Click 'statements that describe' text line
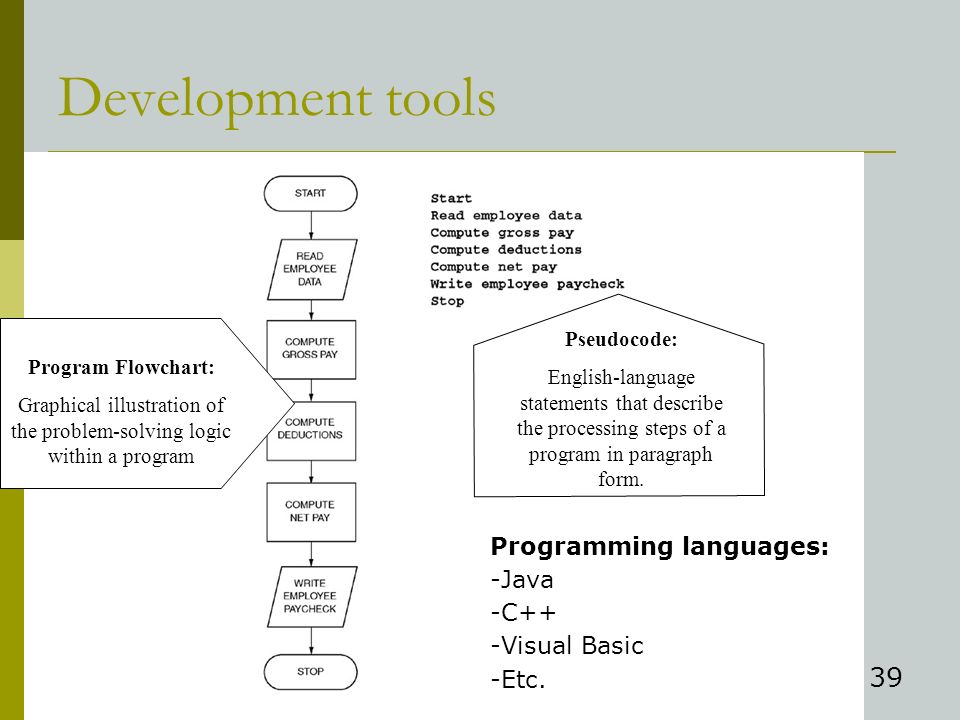The image size is (960, 720). (621, 403)
